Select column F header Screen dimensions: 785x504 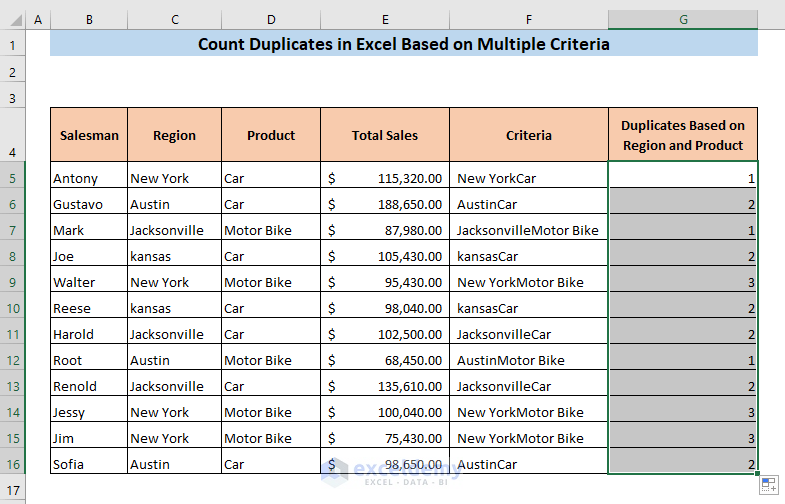(x=529, y=20)
